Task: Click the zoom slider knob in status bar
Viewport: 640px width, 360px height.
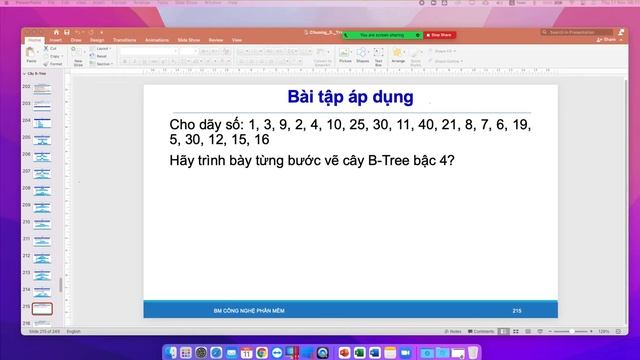Action: pos(572,331)
